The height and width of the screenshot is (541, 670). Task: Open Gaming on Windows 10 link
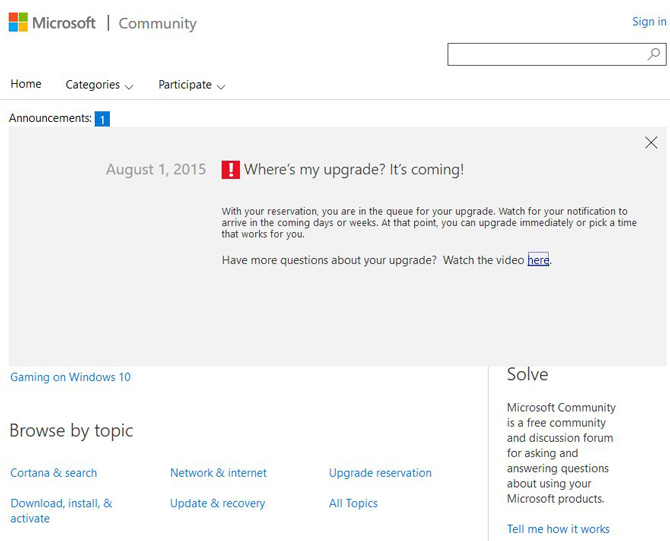(70, 377)
